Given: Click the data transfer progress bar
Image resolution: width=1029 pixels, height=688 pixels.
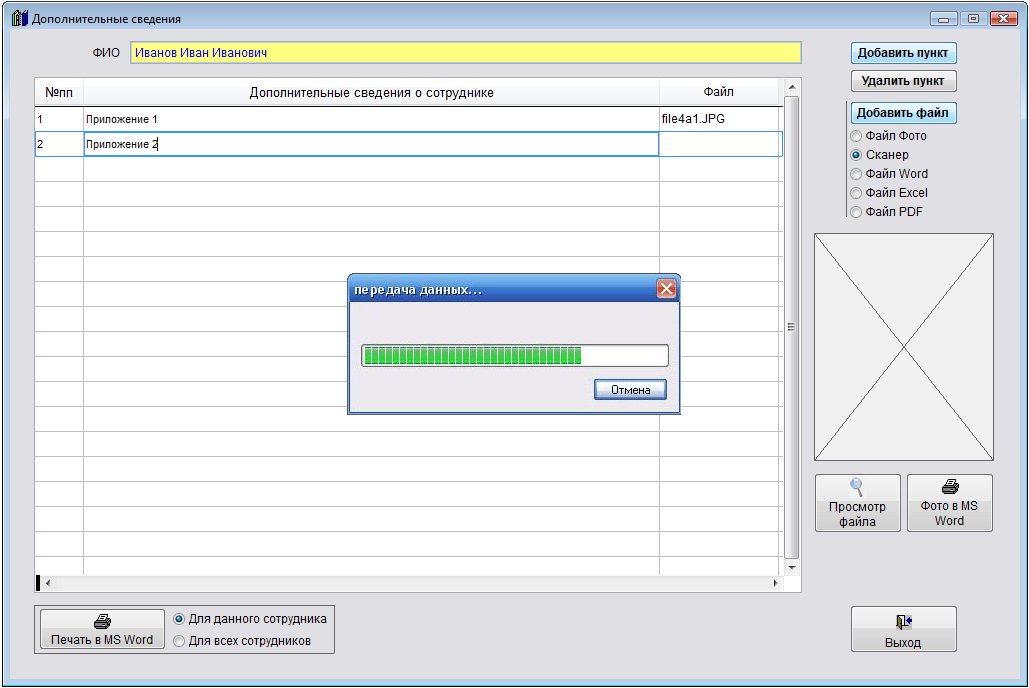Looking at the screenshot, I should pos(514,356).
